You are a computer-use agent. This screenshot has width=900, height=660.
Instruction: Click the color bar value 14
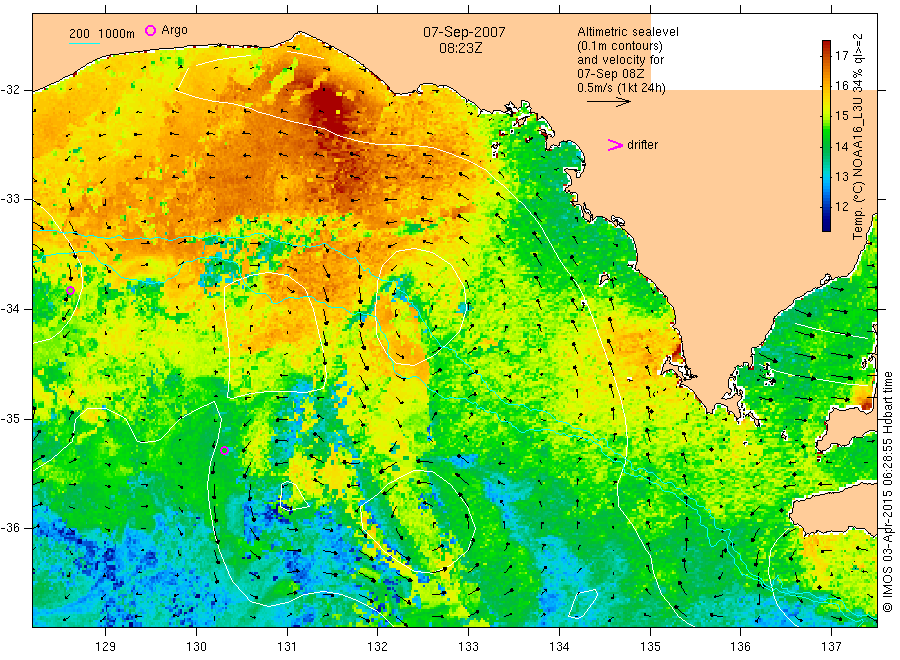coord(841,146)
